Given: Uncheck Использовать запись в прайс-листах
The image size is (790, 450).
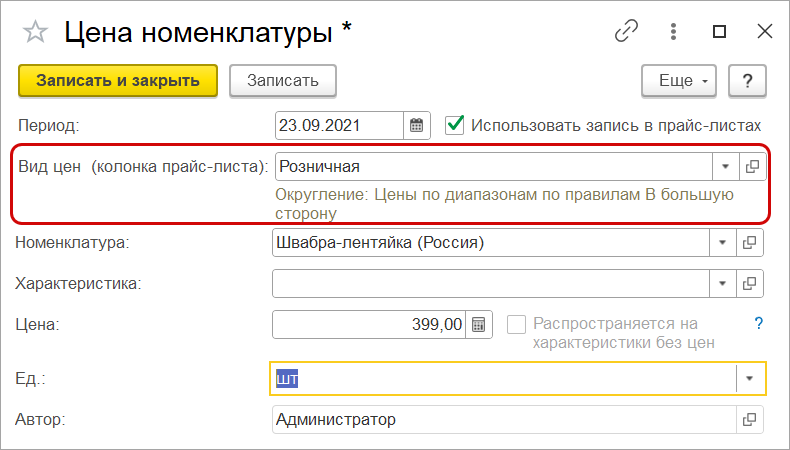Looking at the screenshot, I should click(x=456, y=125).
